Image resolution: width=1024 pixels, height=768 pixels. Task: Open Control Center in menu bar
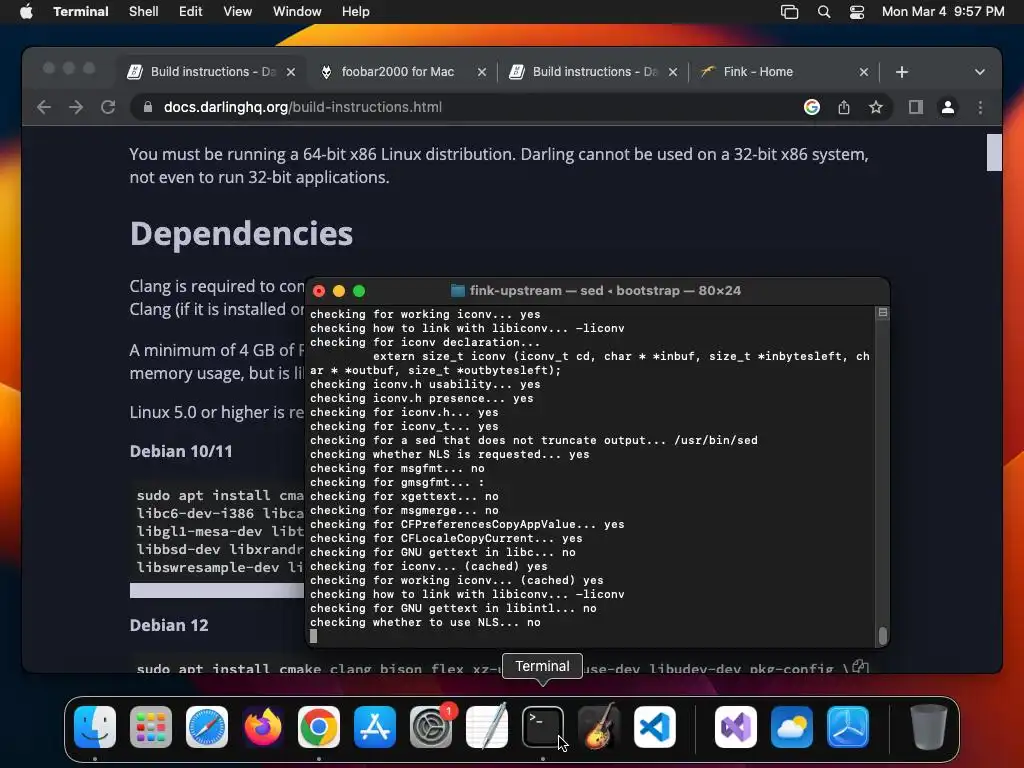coord(857,12)
